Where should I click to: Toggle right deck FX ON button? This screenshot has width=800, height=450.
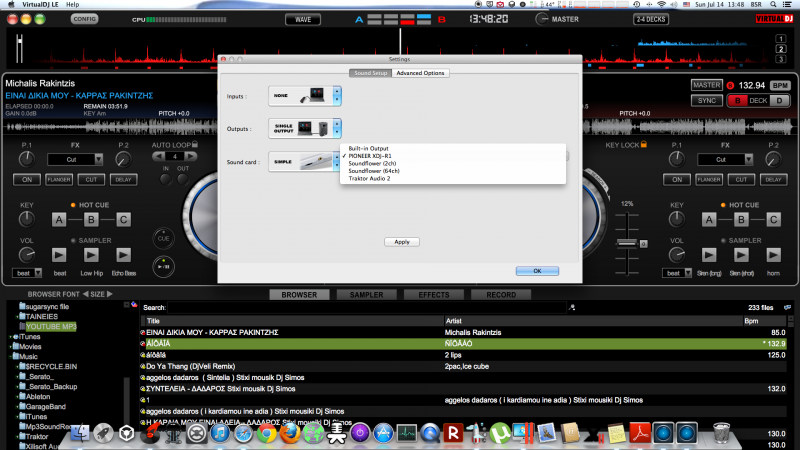pyautogui.click(x=677, y=180)
